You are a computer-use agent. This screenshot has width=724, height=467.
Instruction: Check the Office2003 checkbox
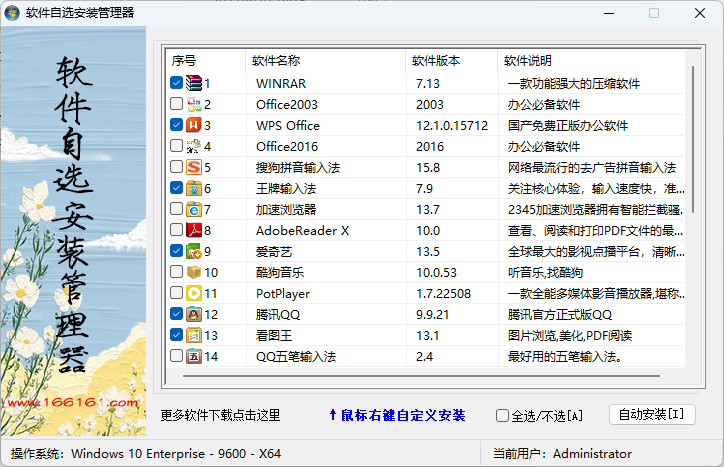pyautogui.click(x=176, y=103)
